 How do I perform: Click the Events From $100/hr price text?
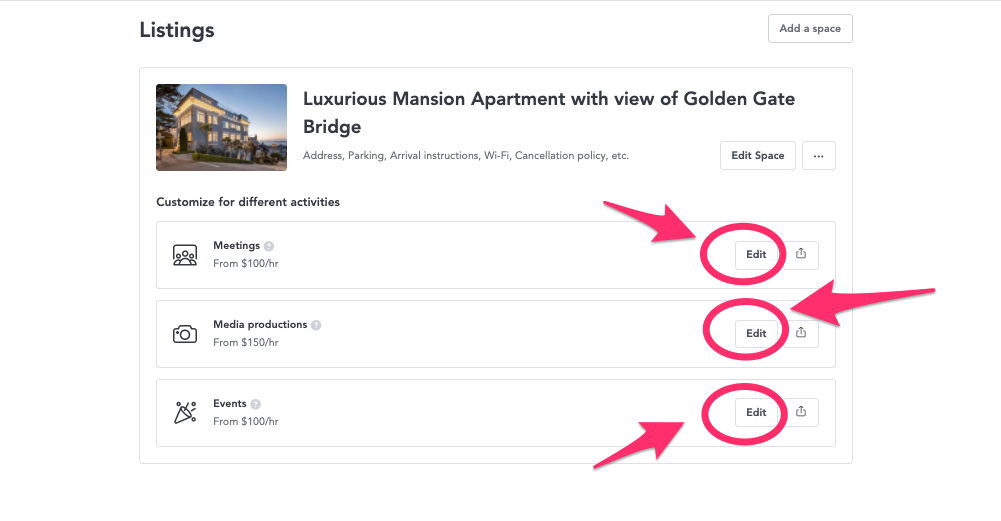point(246,421)
